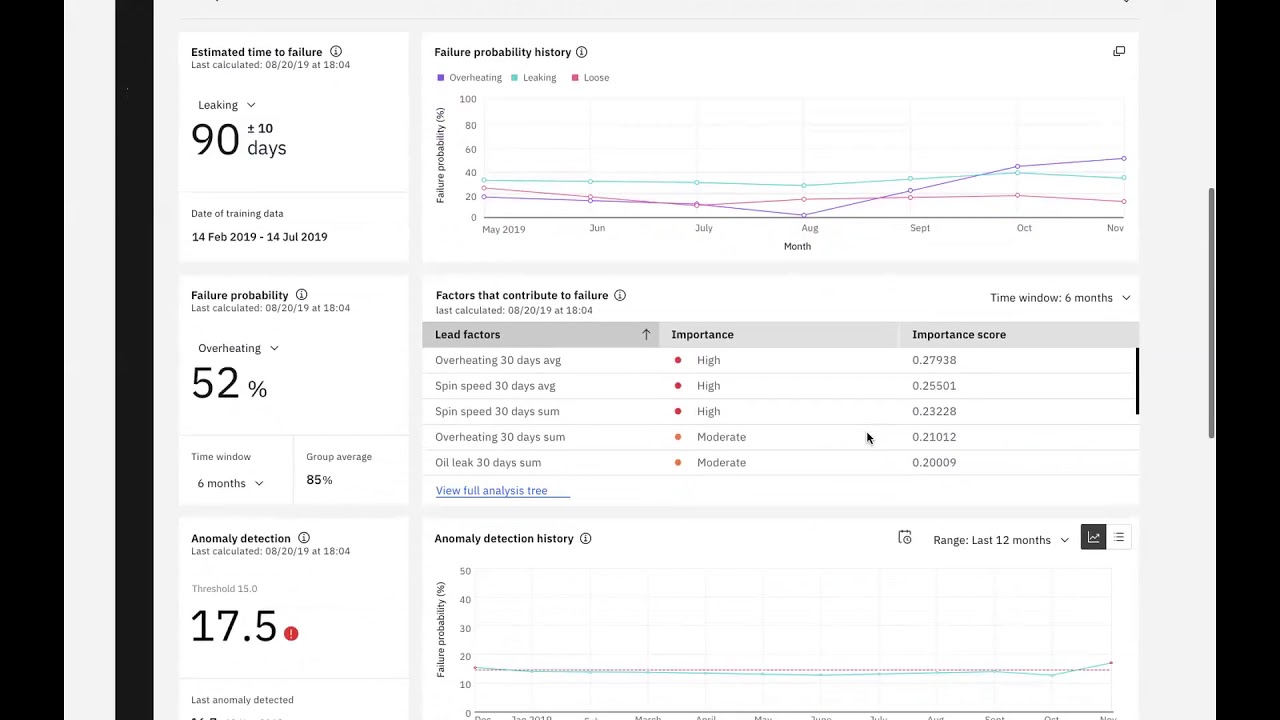1280x720 pixels.
Task: Click info icon beside Failure probability history
Action: [581, 52]
